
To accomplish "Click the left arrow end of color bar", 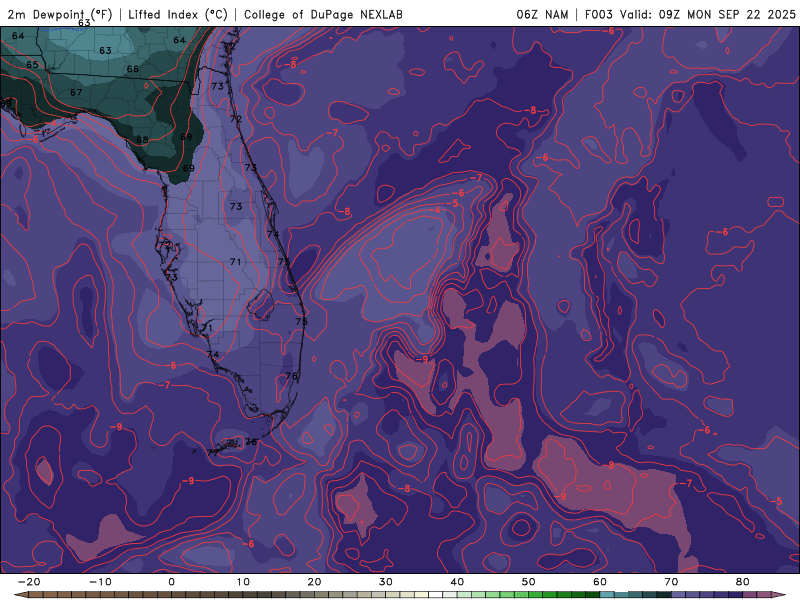I will [x=20, y=595].
